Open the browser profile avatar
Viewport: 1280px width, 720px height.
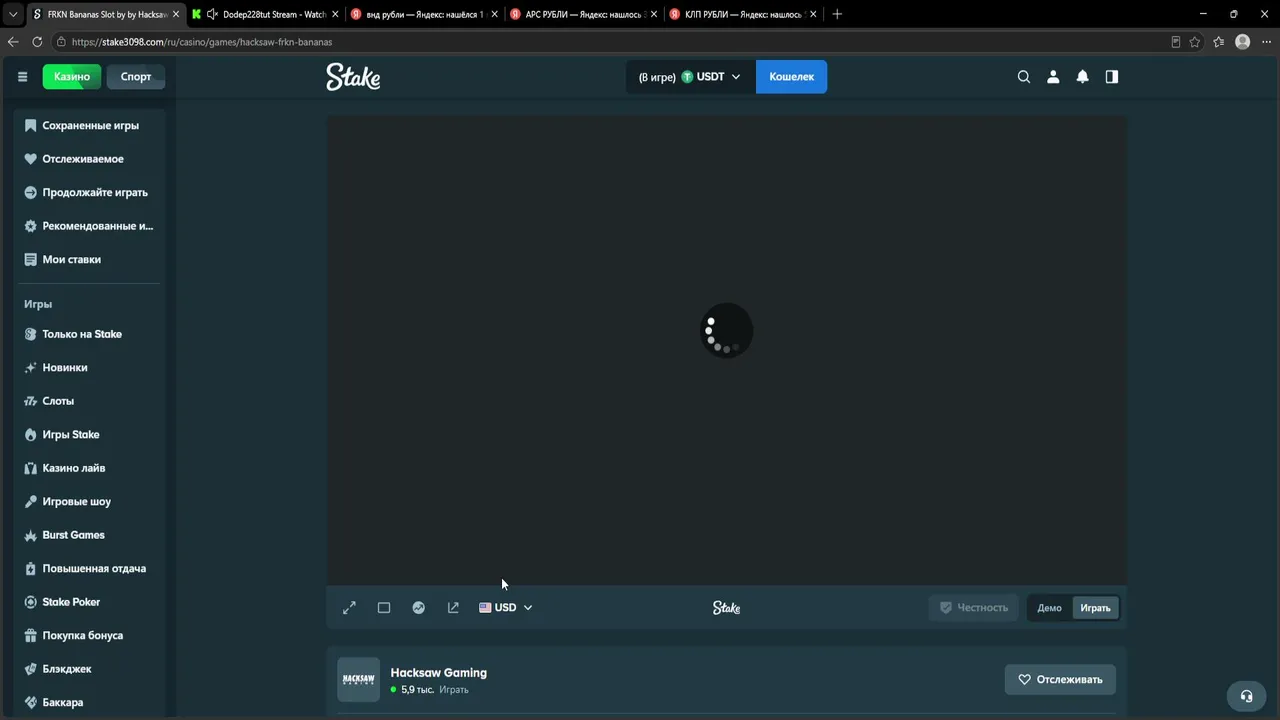click(x=1243, y=42)
